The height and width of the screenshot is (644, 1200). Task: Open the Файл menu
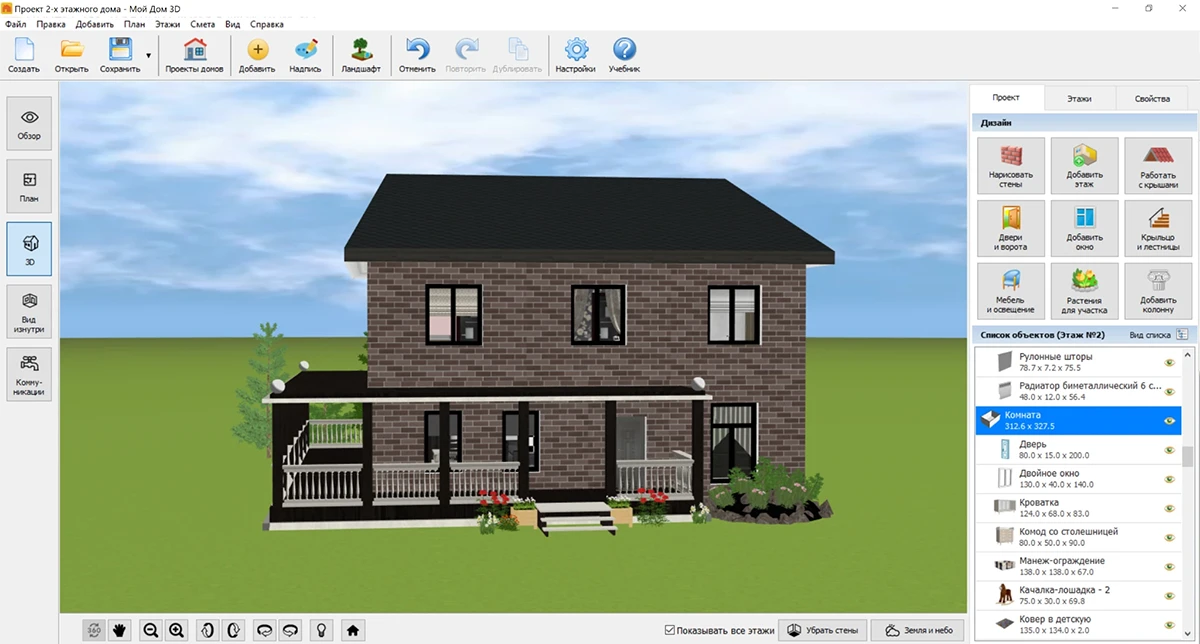pyautogui.click(x=16, y=24)
